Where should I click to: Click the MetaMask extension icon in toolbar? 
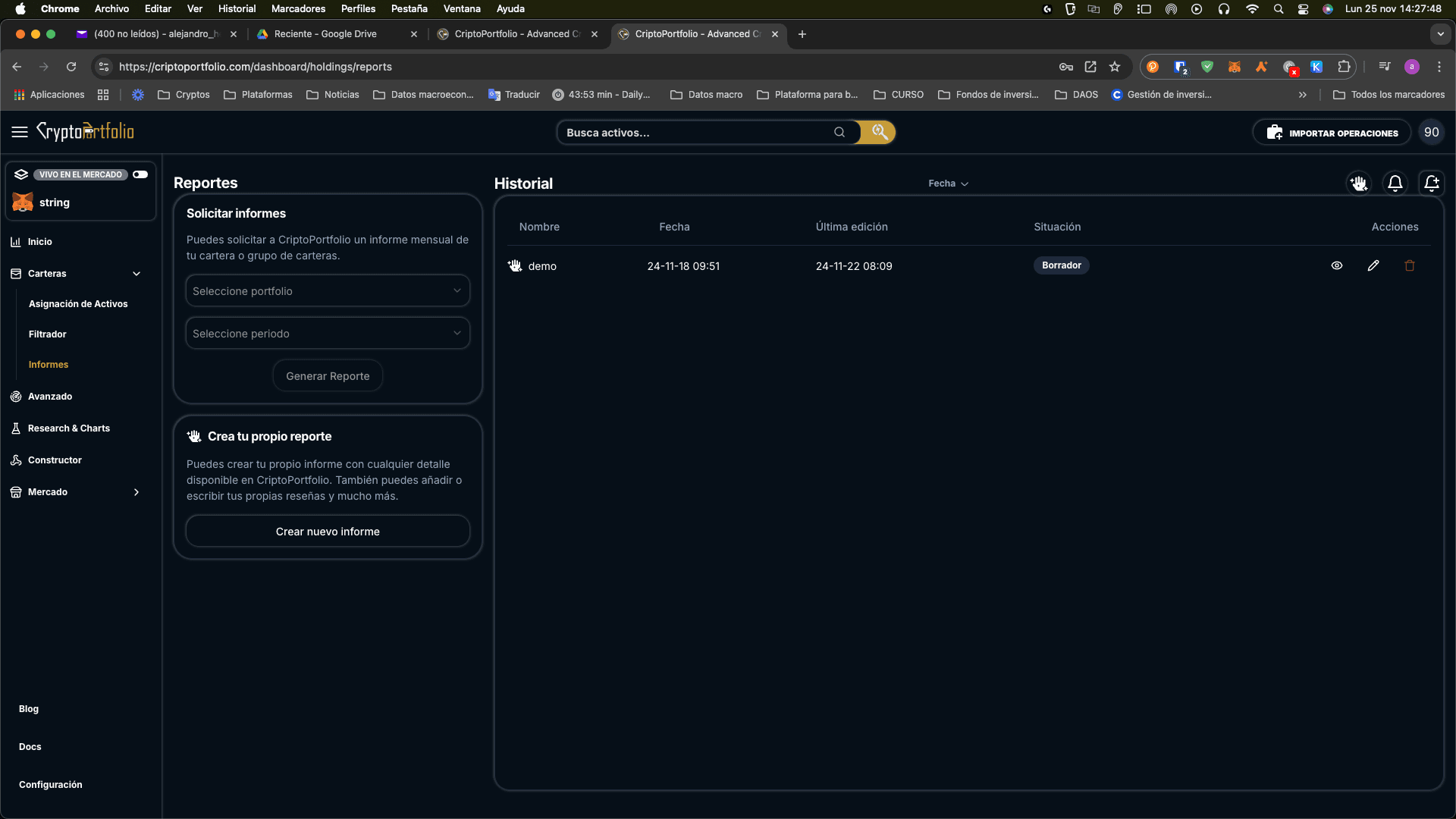coord(1235,67)
